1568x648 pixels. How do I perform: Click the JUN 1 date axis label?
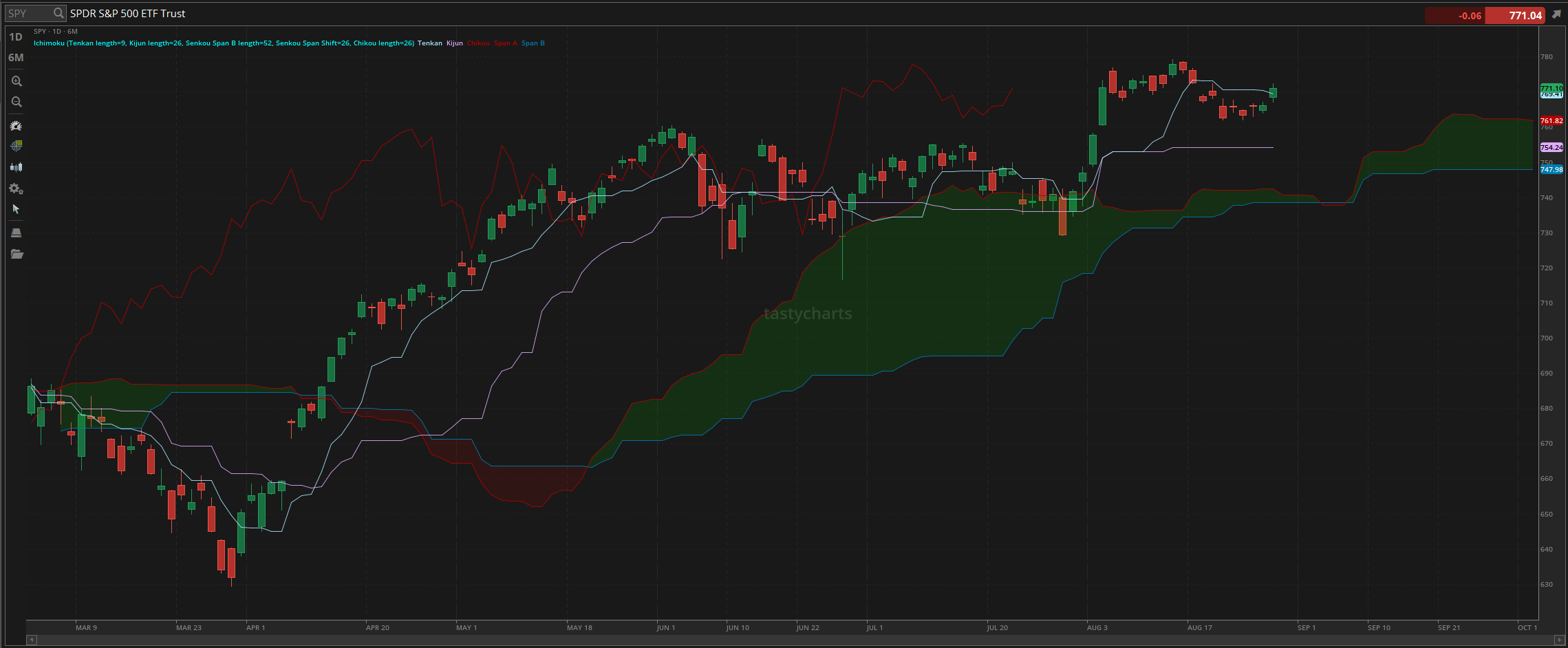coord(666,627)
